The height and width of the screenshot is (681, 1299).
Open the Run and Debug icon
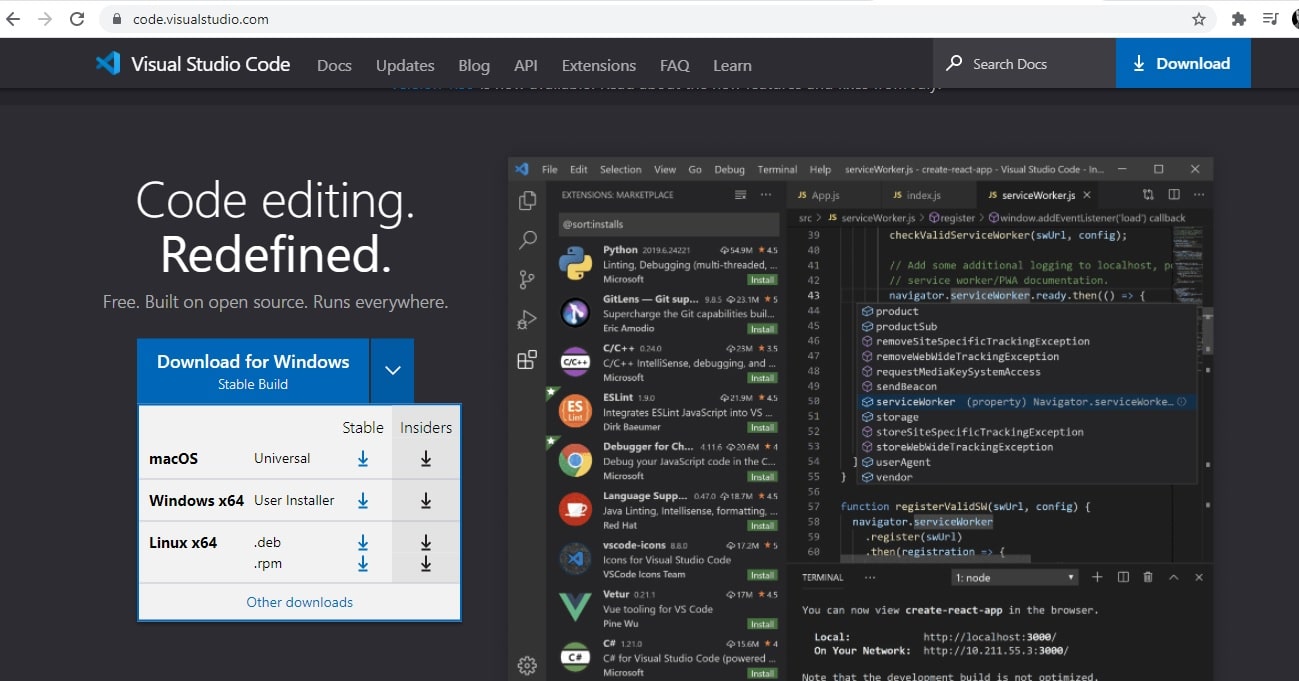(527, 319)
